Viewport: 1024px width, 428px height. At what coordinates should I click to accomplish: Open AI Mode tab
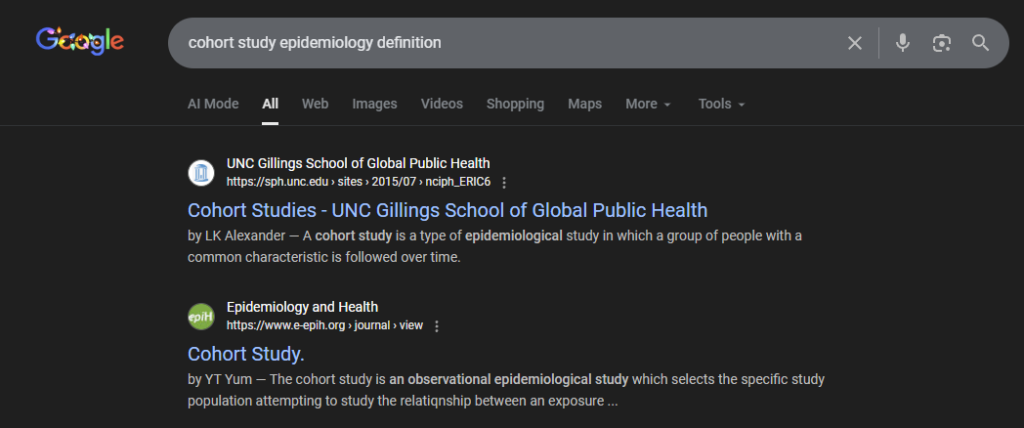click(213, 104)
